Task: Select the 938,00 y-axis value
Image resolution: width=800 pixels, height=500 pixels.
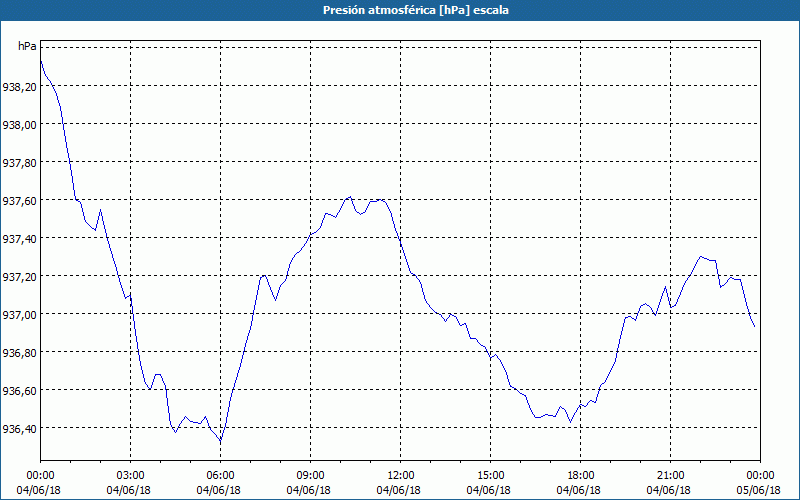Action: click(19, 125)
